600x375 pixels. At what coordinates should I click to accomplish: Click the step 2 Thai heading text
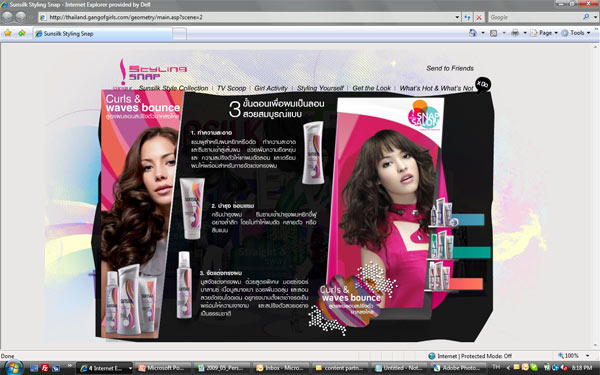233,205
